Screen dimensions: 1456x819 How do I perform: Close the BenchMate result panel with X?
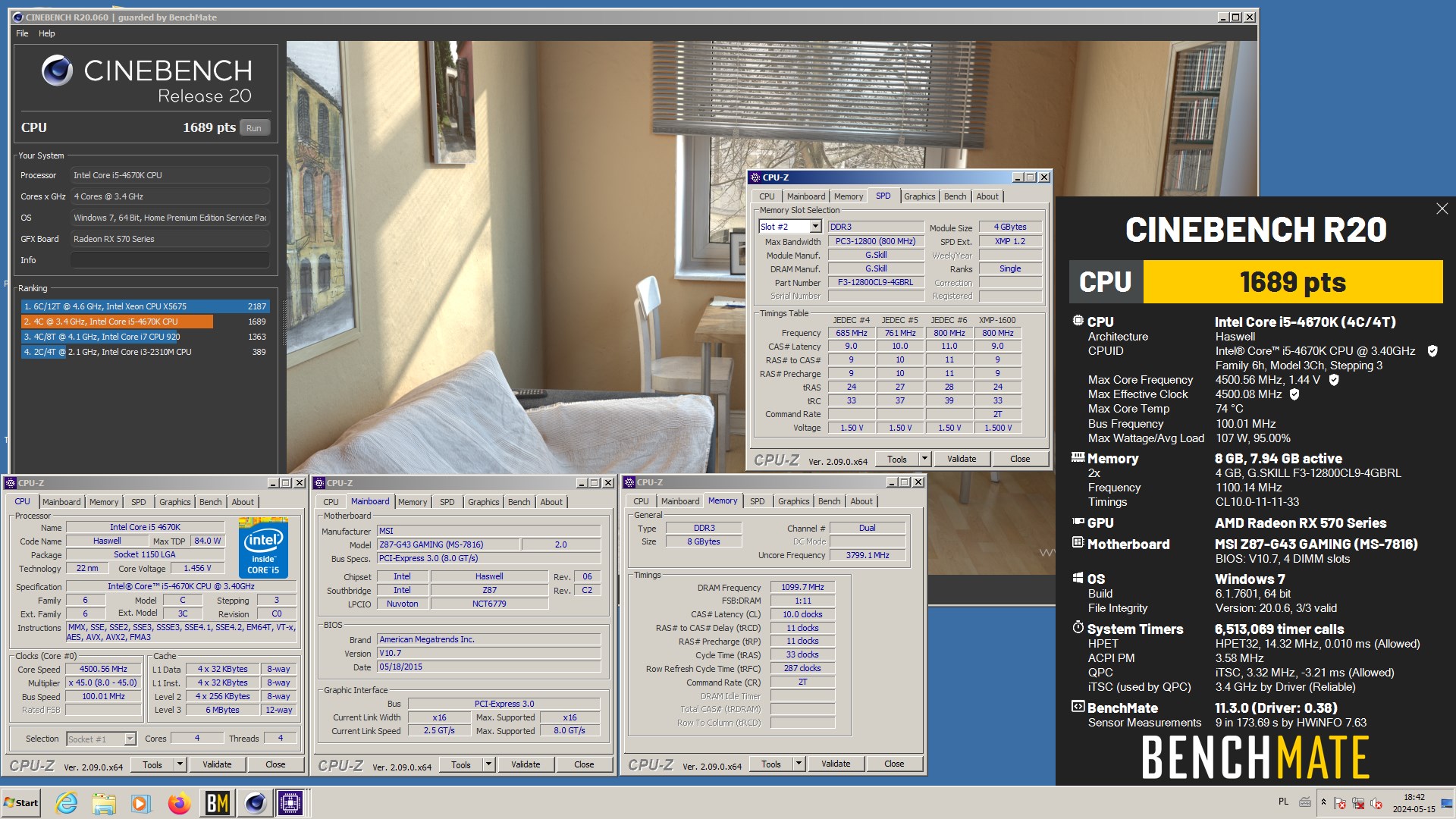(x=1442, y=209)
